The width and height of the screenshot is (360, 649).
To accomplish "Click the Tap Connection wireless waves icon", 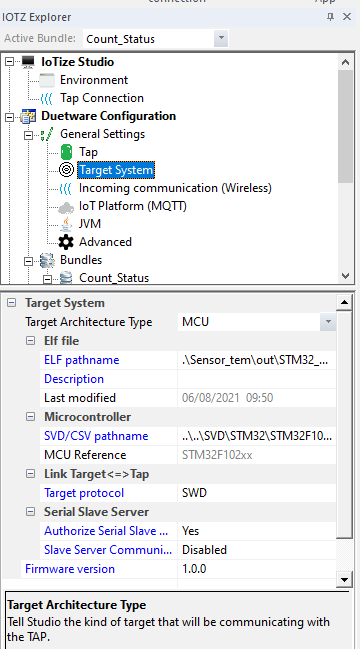I will [x=47, y=99].
